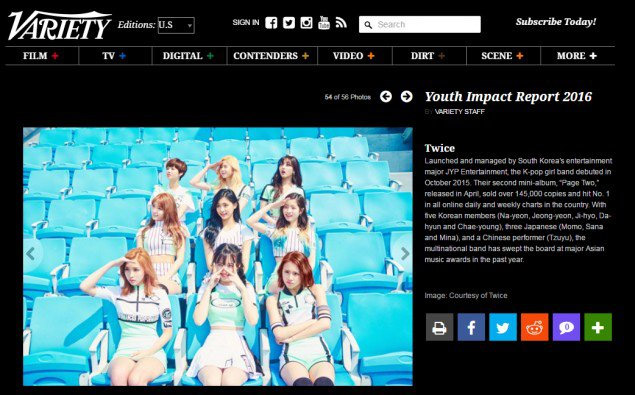
Task: Open Variety's Facebook page from header
Action: pyautogui.click(x=271, y=23)
